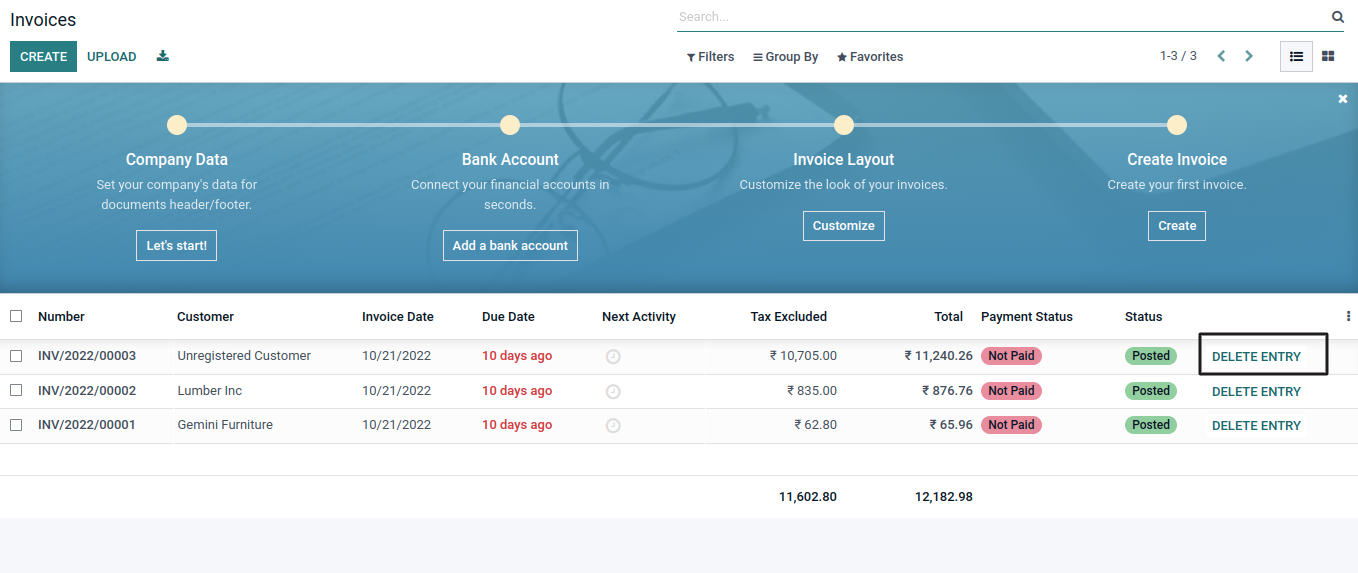Viewport: 1358px width, 573px height.
Task: Switch to list view
Action: [x=1296, y=57]
